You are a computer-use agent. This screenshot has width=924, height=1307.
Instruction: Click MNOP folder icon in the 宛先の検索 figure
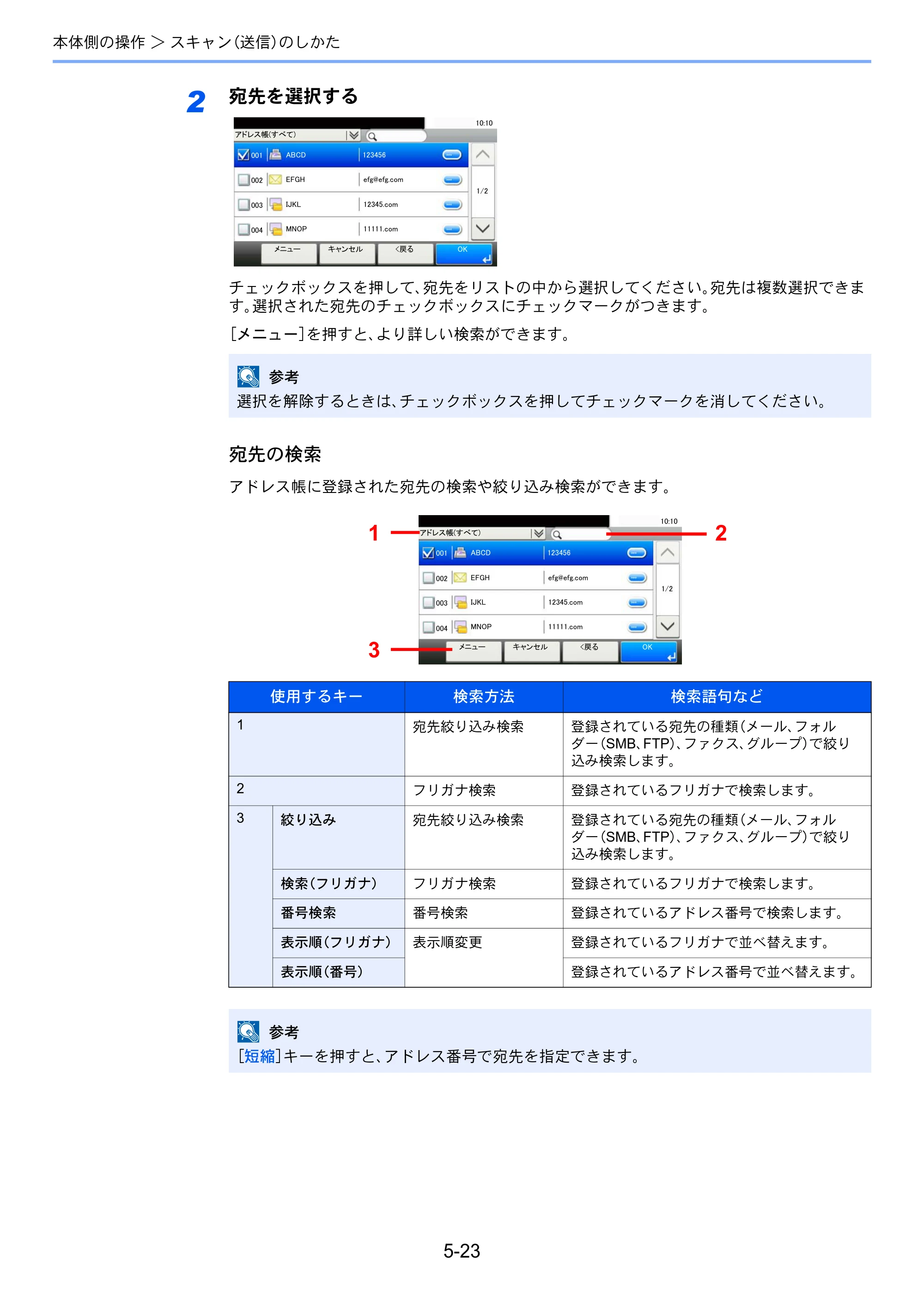pos(460,627)
